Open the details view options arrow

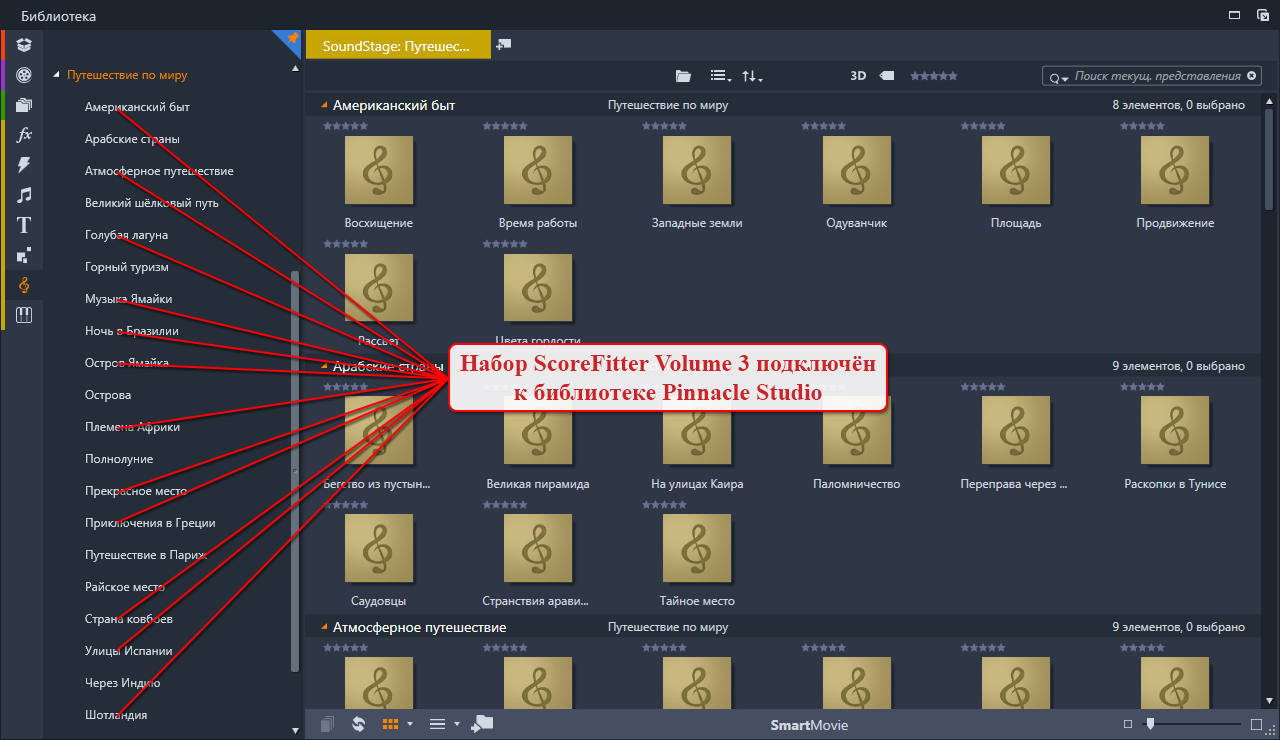point(457,724)
